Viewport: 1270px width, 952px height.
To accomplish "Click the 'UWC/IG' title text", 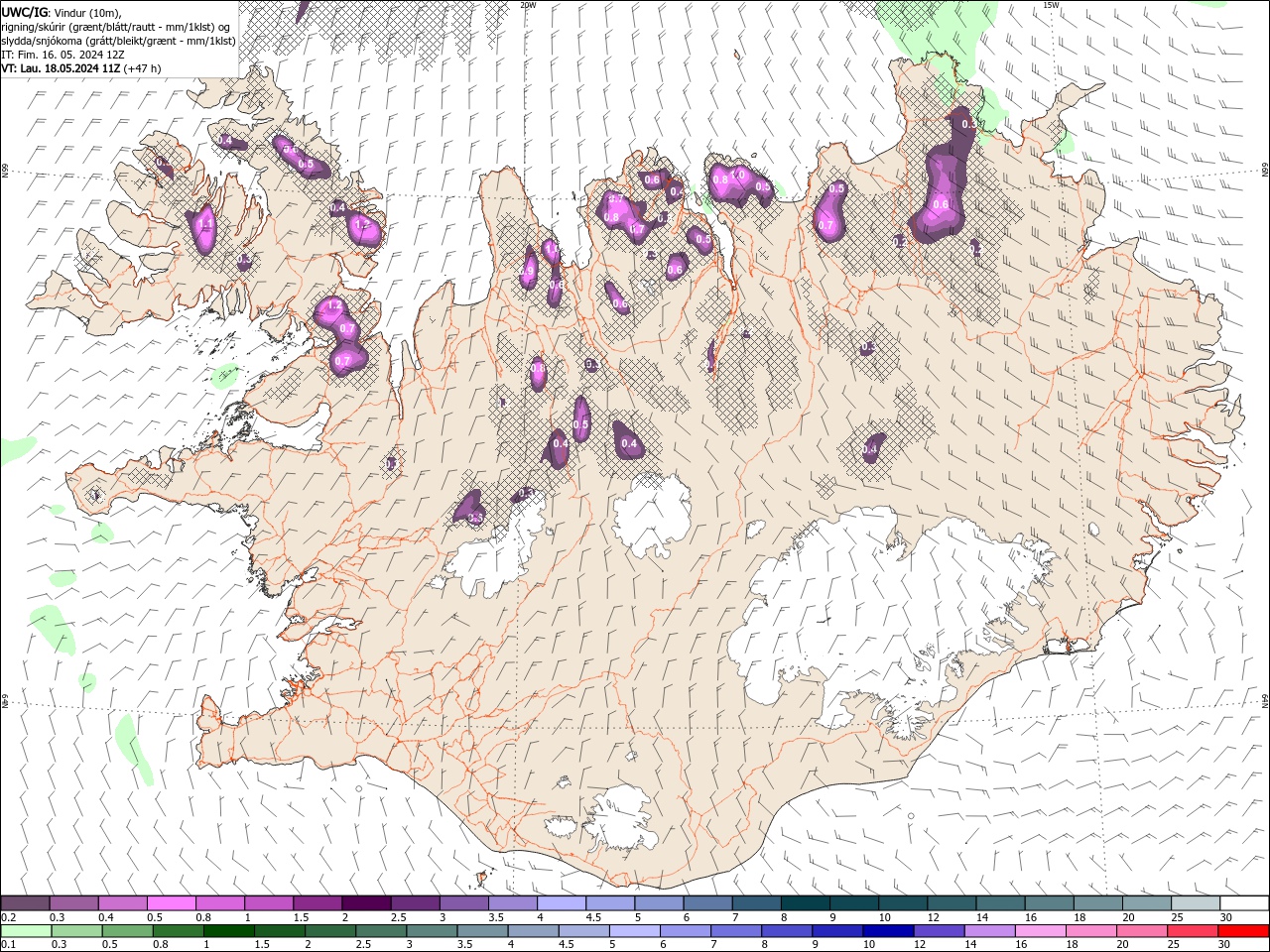I will [25, 12].
